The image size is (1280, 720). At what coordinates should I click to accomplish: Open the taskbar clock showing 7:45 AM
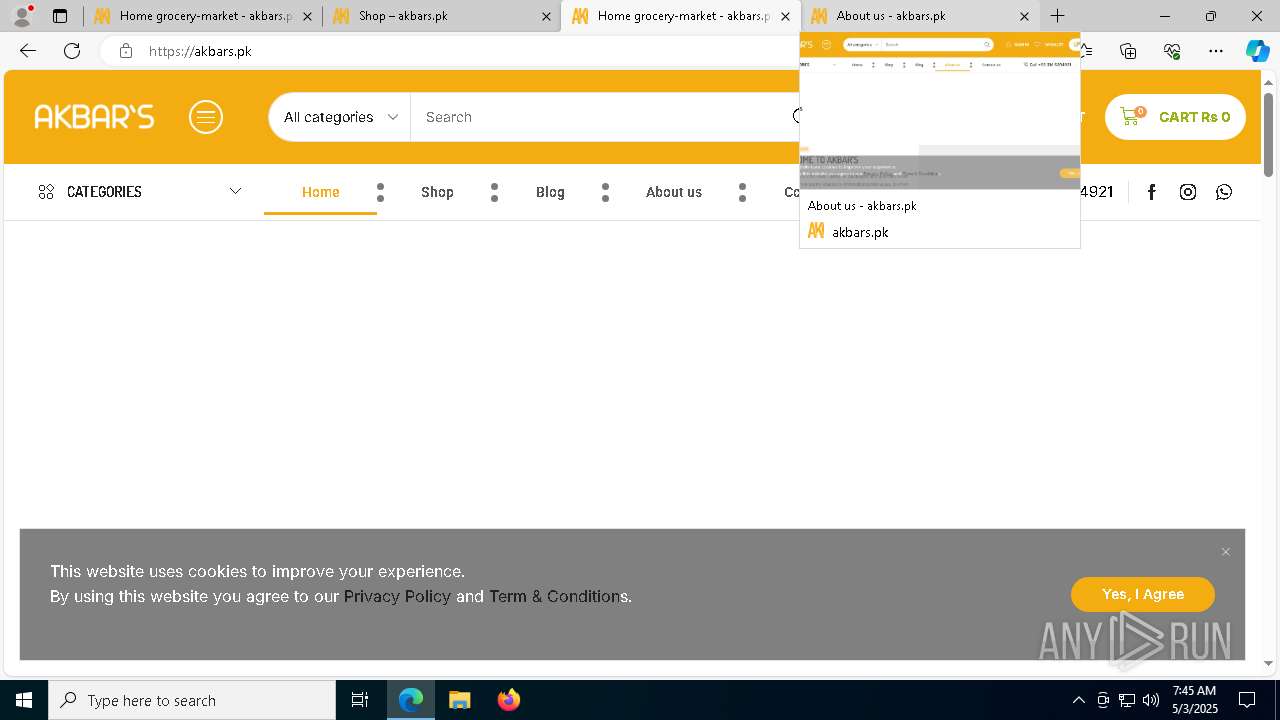(1194, 700)
